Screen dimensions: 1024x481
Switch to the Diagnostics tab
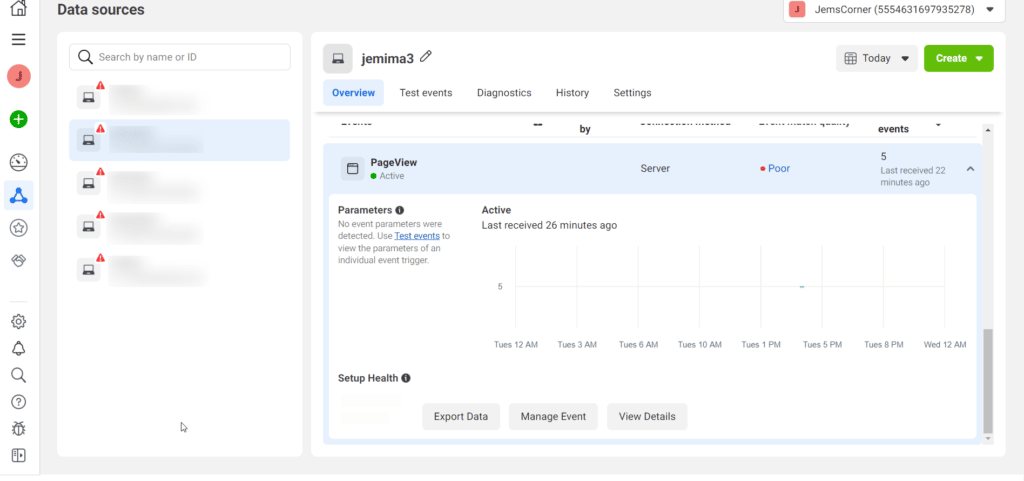504,93
